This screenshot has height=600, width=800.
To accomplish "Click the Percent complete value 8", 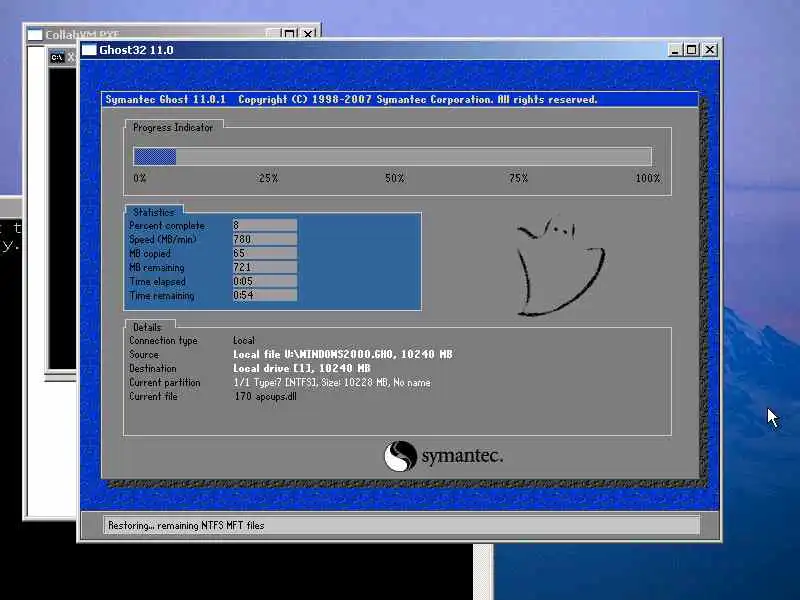I will 264,225.
